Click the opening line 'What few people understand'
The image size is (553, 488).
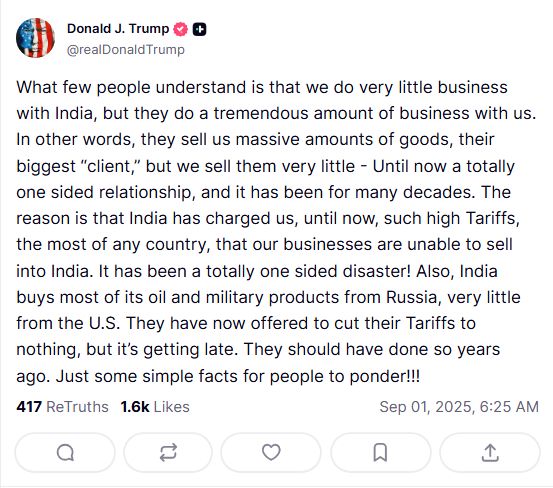click(x=131, y=87)
